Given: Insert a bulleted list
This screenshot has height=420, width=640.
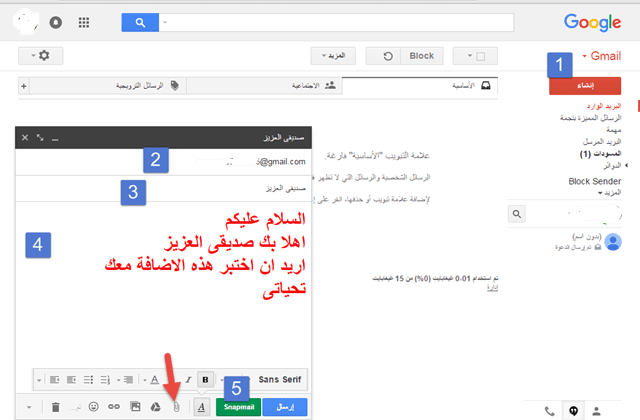Looking at the screenshot, I should click(88, 380).
